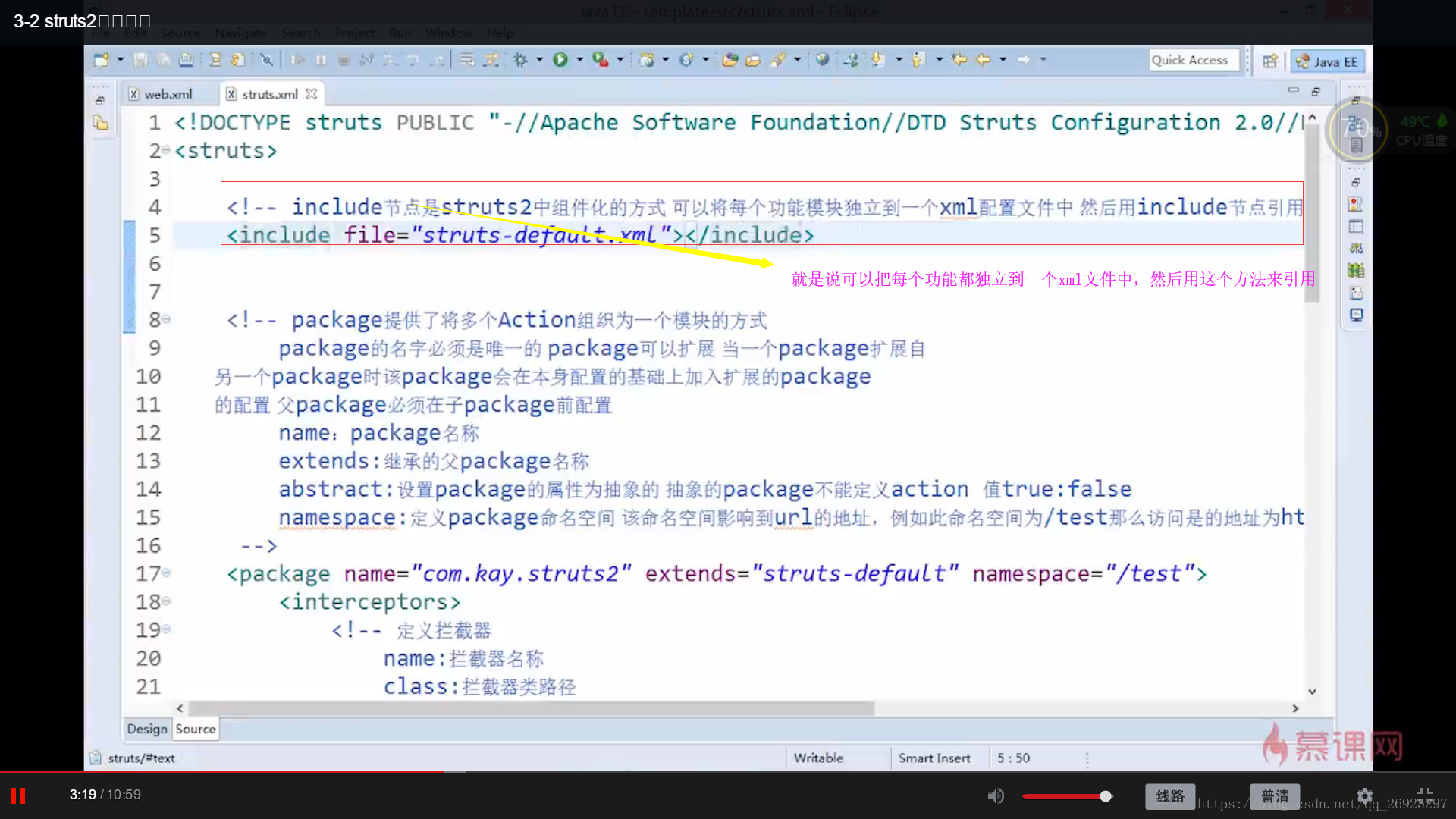This screenshot has width=1456, height=819.
Task: Click the 线路 button
Action: tap(1170, 796)
